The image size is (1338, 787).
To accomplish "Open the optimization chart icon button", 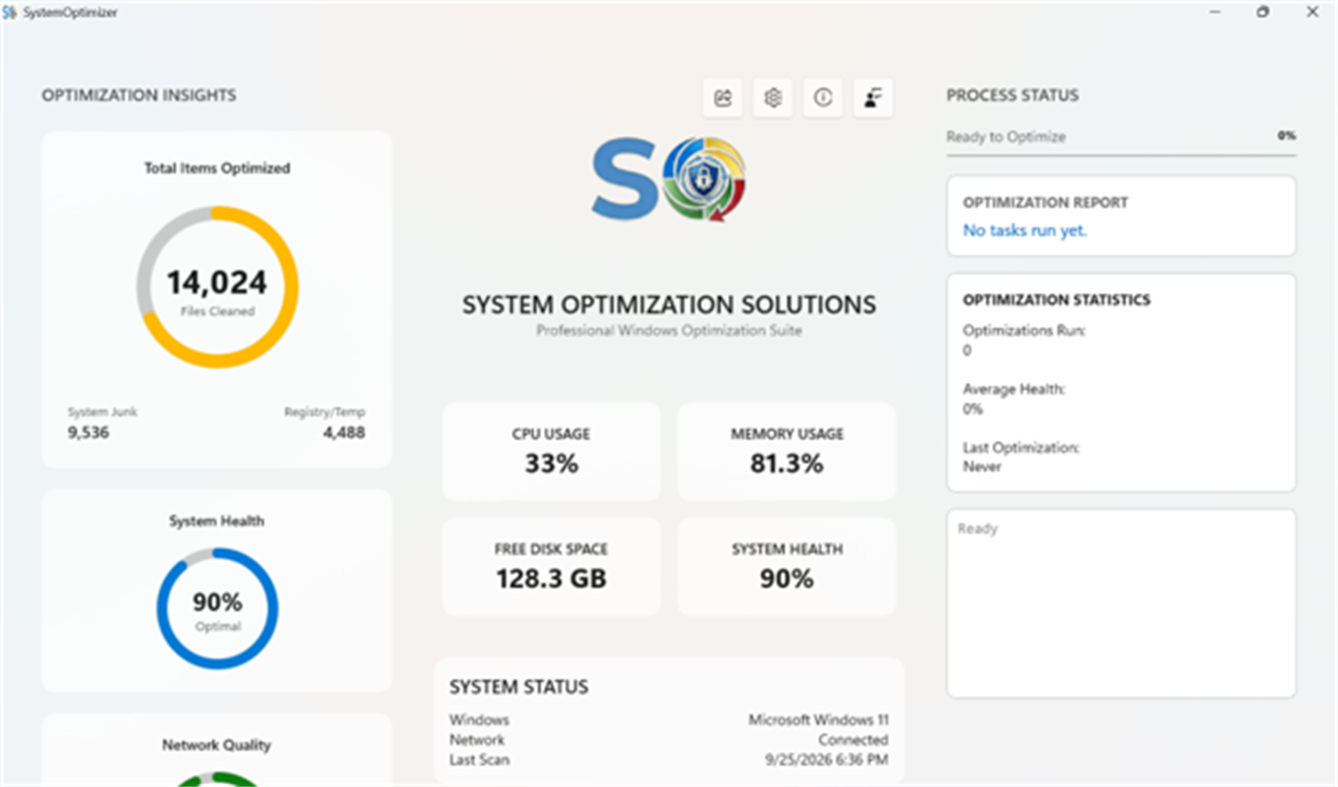I will pyautogui.click(x=722, y=98).
